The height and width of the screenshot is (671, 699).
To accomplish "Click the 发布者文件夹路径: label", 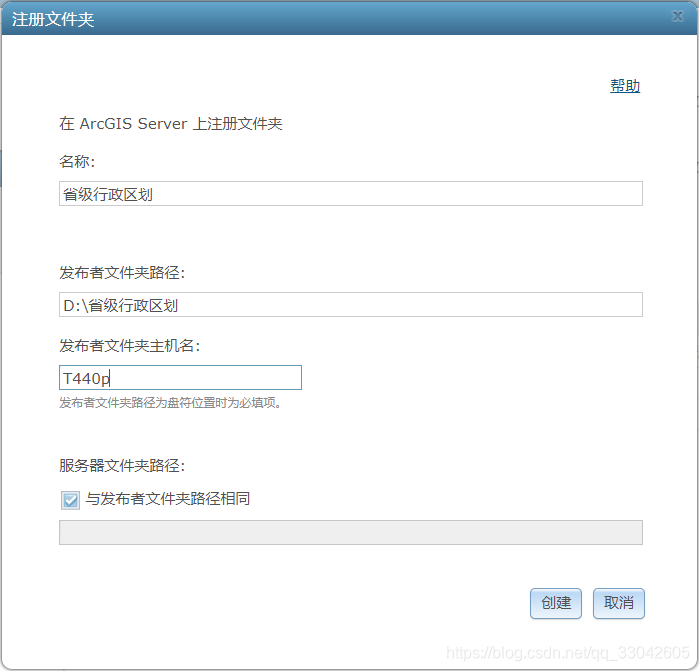I will (x=122, y=272).
